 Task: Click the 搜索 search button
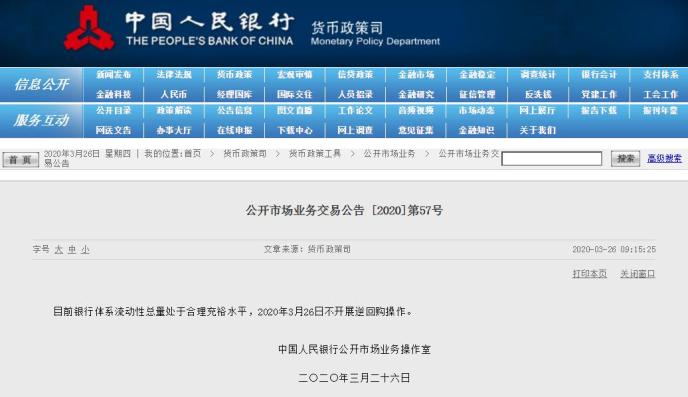(x=625, y=158)
